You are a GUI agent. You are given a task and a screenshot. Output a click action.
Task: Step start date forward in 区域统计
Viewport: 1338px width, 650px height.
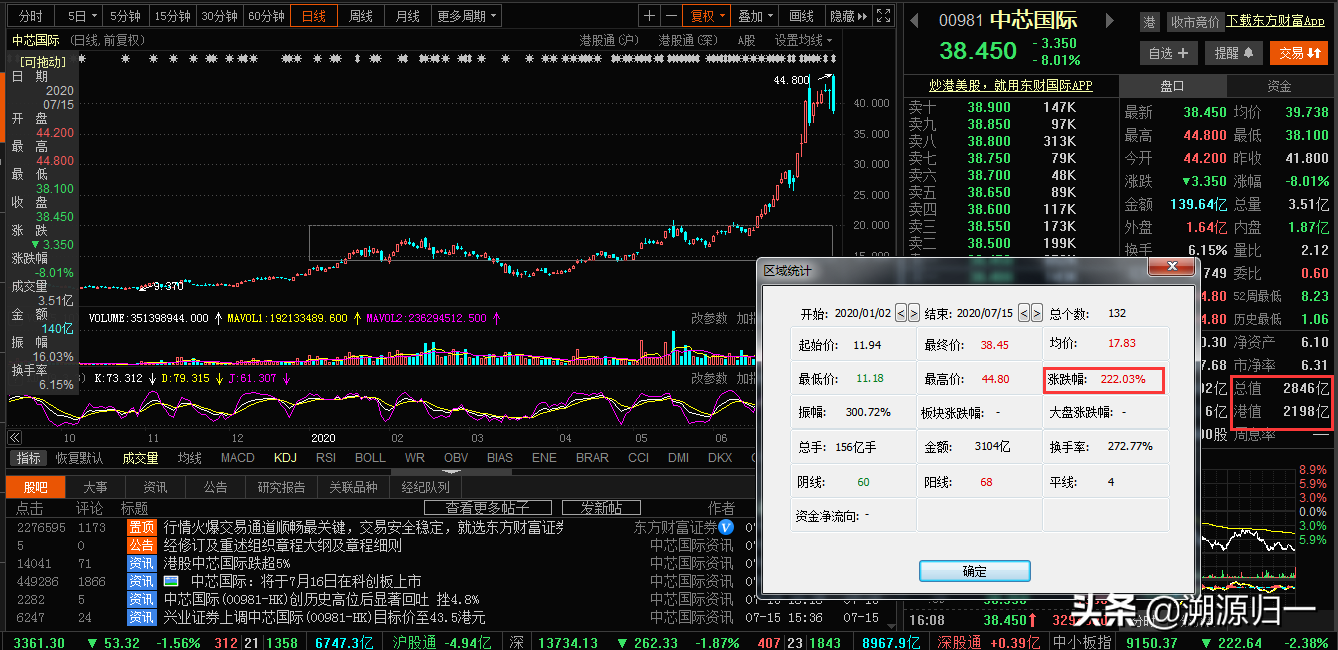914,313
